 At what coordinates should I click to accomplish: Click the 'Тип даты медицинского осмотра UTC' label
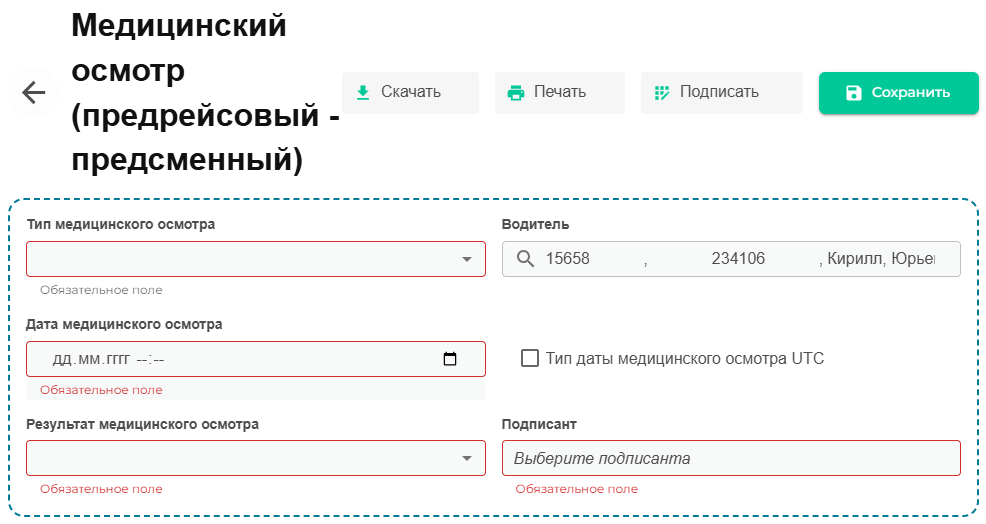(685, 358)
